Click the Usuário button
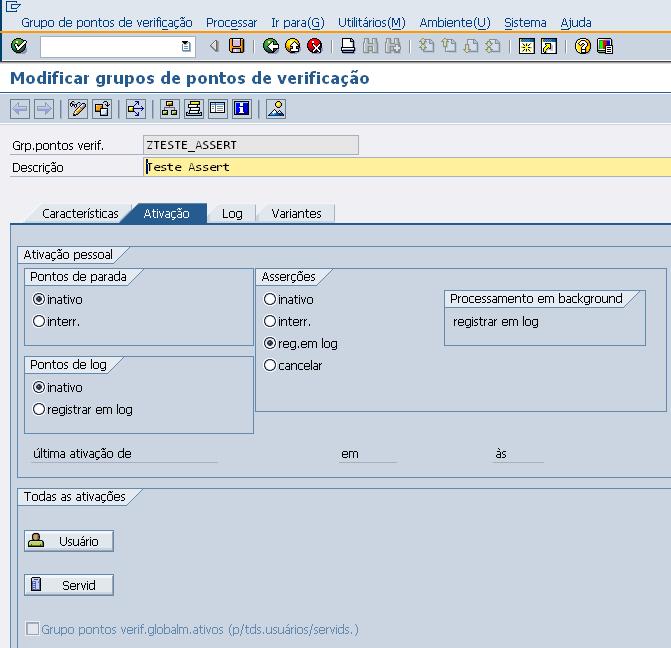 [x=69, y=541]
